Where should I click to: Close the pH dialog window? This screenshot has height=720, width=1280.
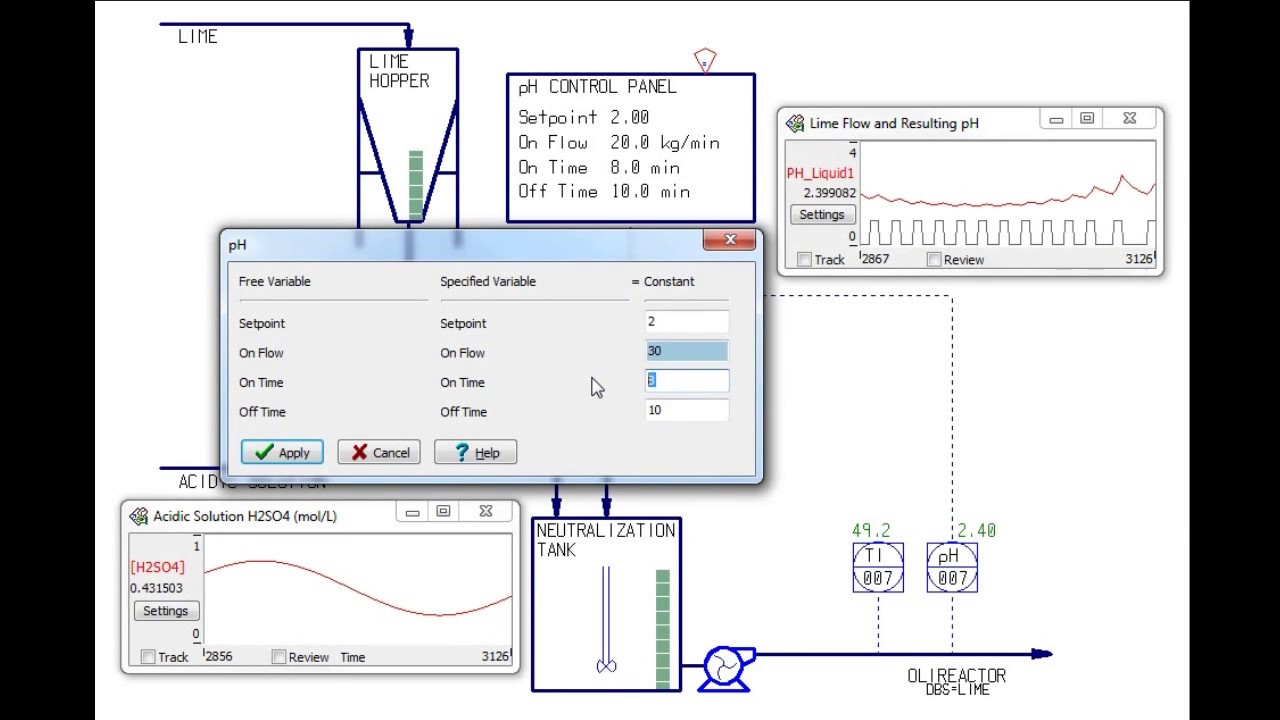729,240
